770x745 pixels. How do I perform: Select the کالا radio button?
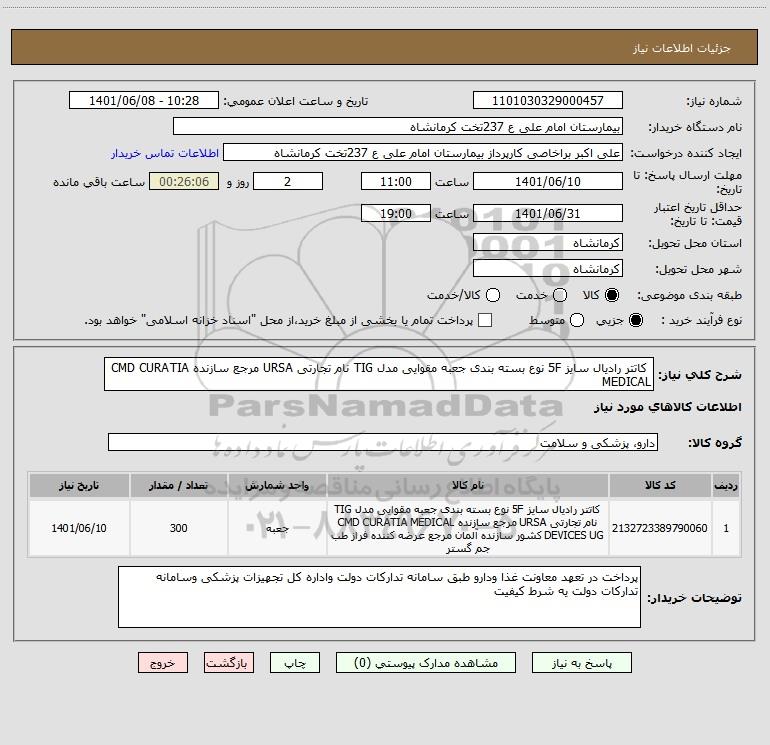point(612,295)
